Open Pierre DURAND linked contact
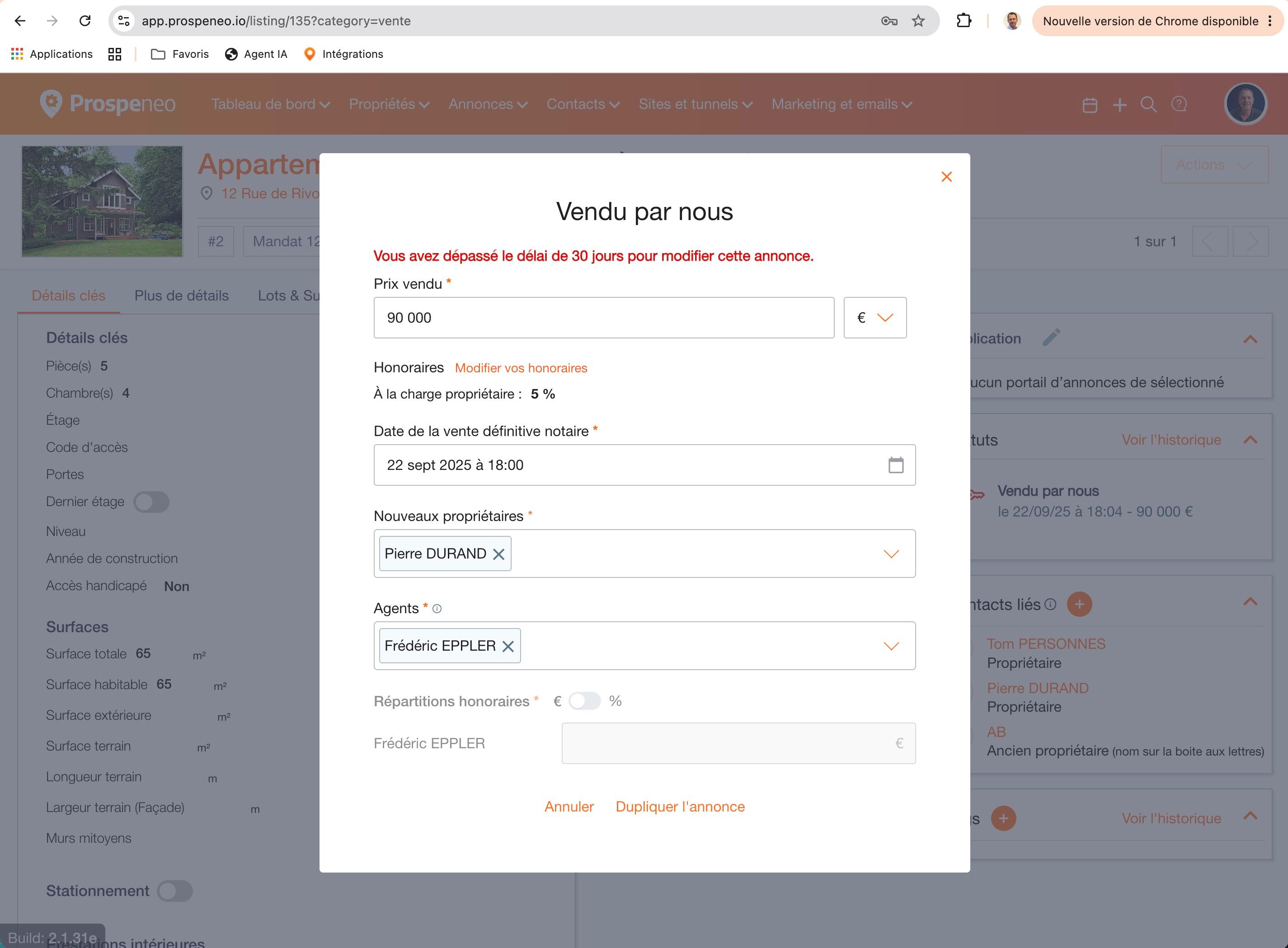The width and height of the screenshot is (1288, 948). pos(1038,688)
